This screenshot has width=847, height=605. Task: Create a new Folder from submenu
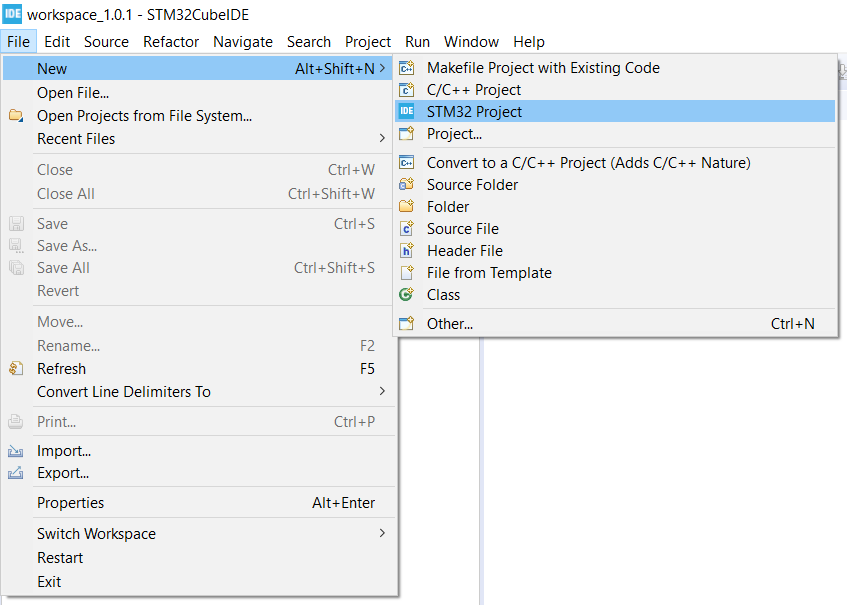[x=615, y=206]
